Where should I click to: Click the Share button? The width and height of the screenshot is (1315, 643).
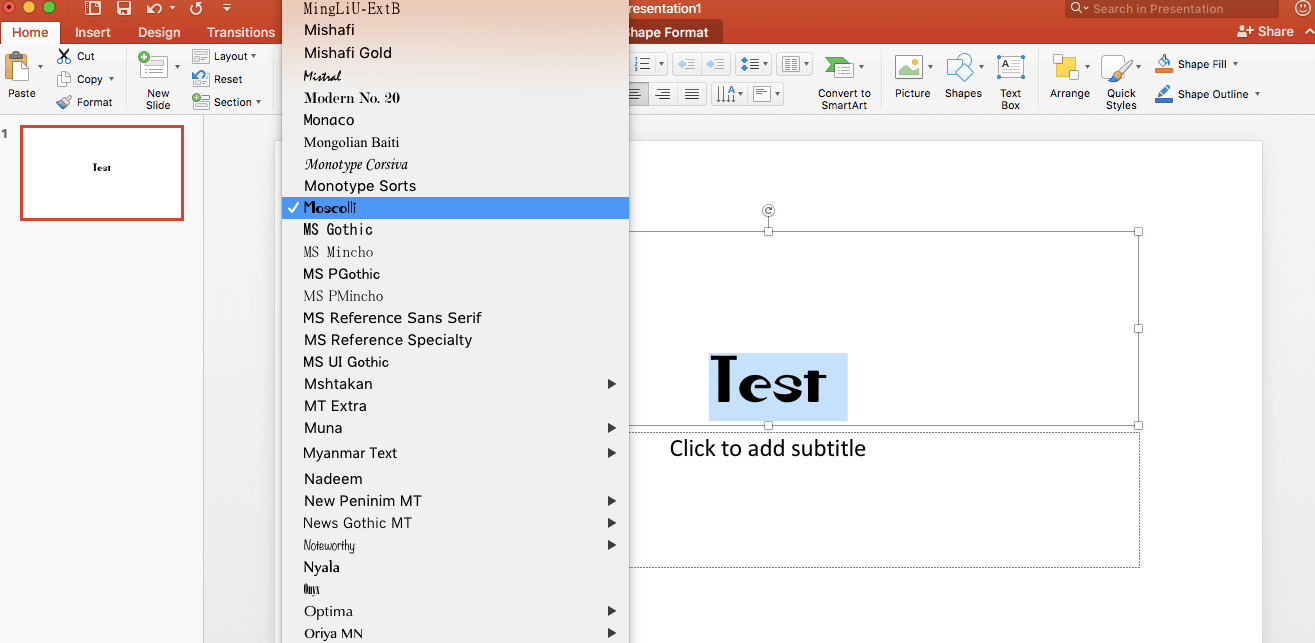point(1266,31)
